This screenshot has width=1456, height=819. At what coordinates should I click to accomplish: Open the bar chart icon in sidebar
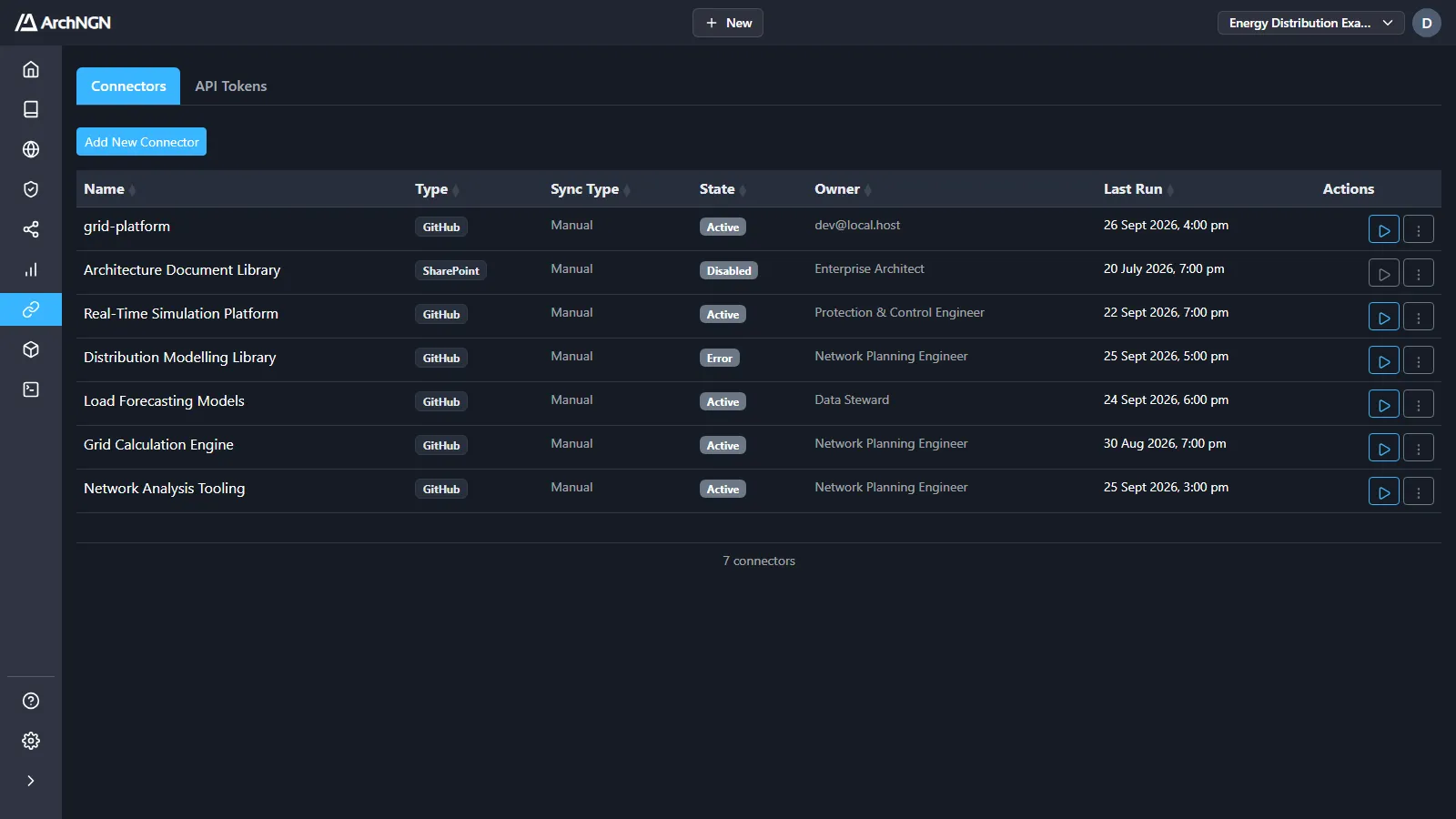(x=31, y=269)
